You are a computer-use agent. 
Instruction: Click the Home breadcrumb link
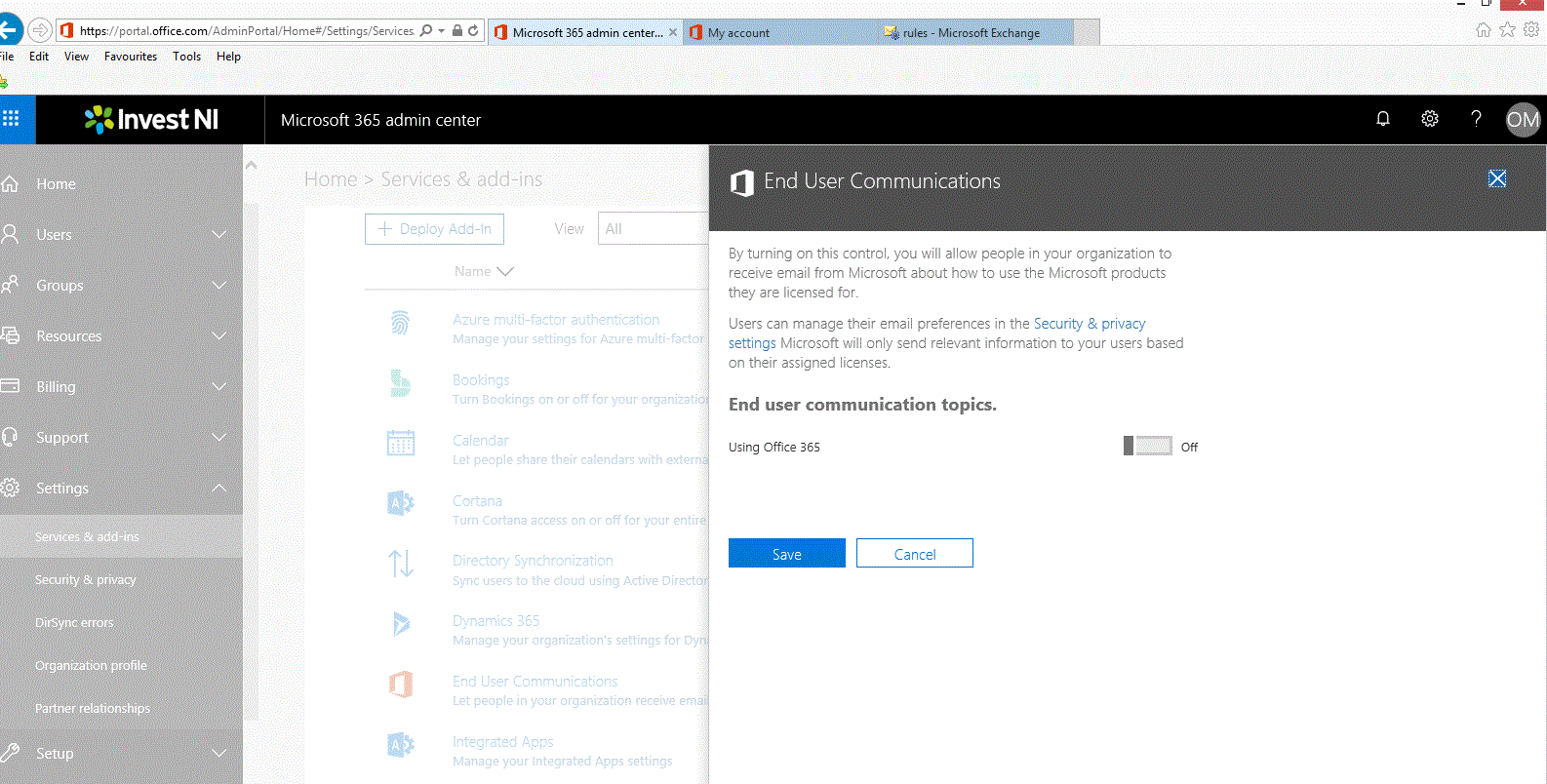331,179
